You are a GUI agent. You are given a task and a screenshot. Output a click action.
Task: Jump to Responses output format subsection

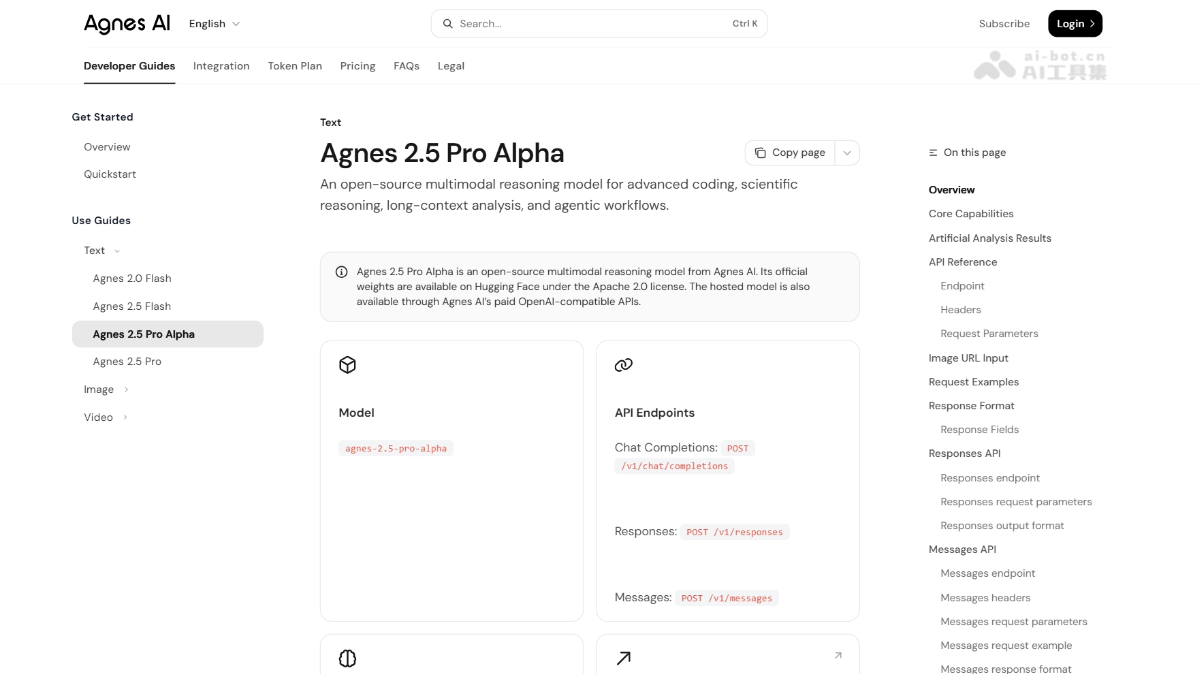coord(1002,526)
